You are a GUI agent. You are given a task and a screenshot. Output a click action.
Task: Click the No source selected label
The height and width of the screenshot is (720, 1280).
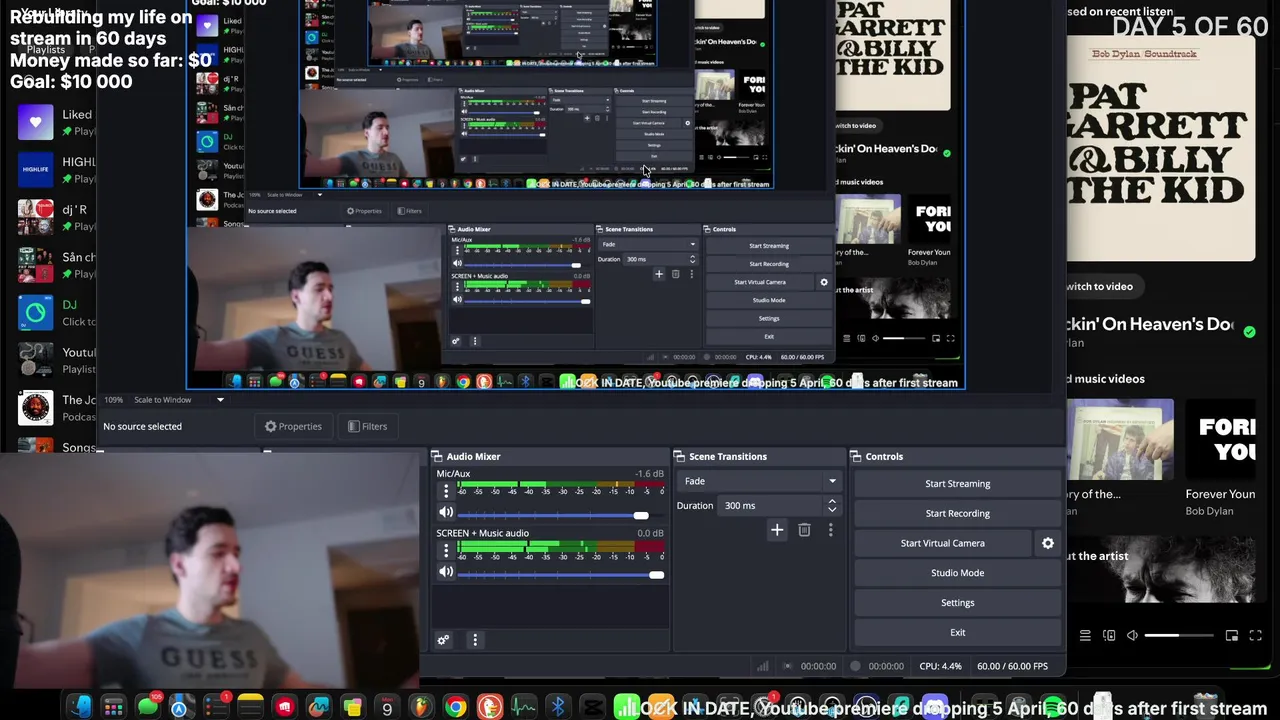142,426
